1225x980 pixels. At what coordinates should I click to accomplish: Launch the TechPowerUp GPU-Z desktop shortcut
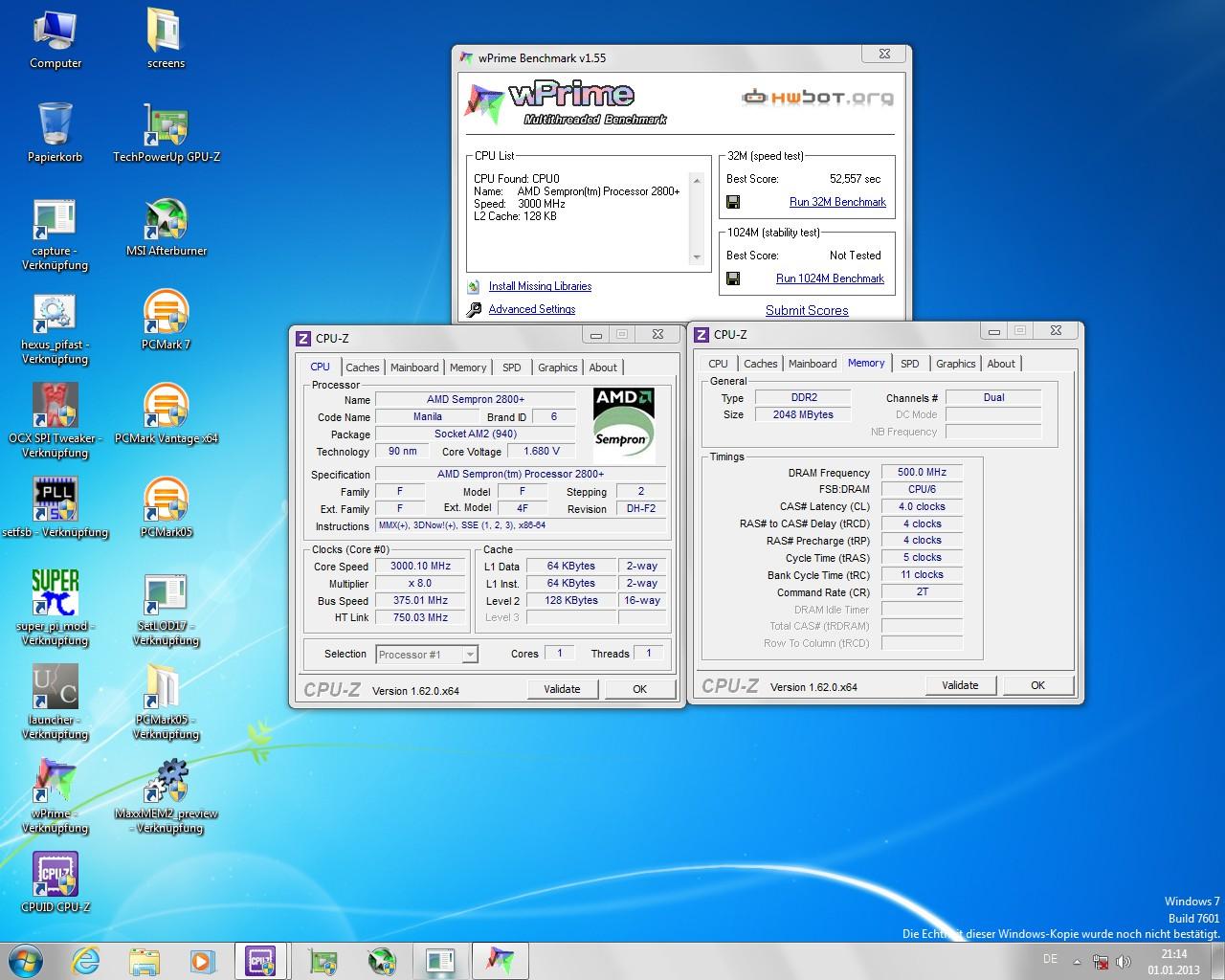[167, 132]
